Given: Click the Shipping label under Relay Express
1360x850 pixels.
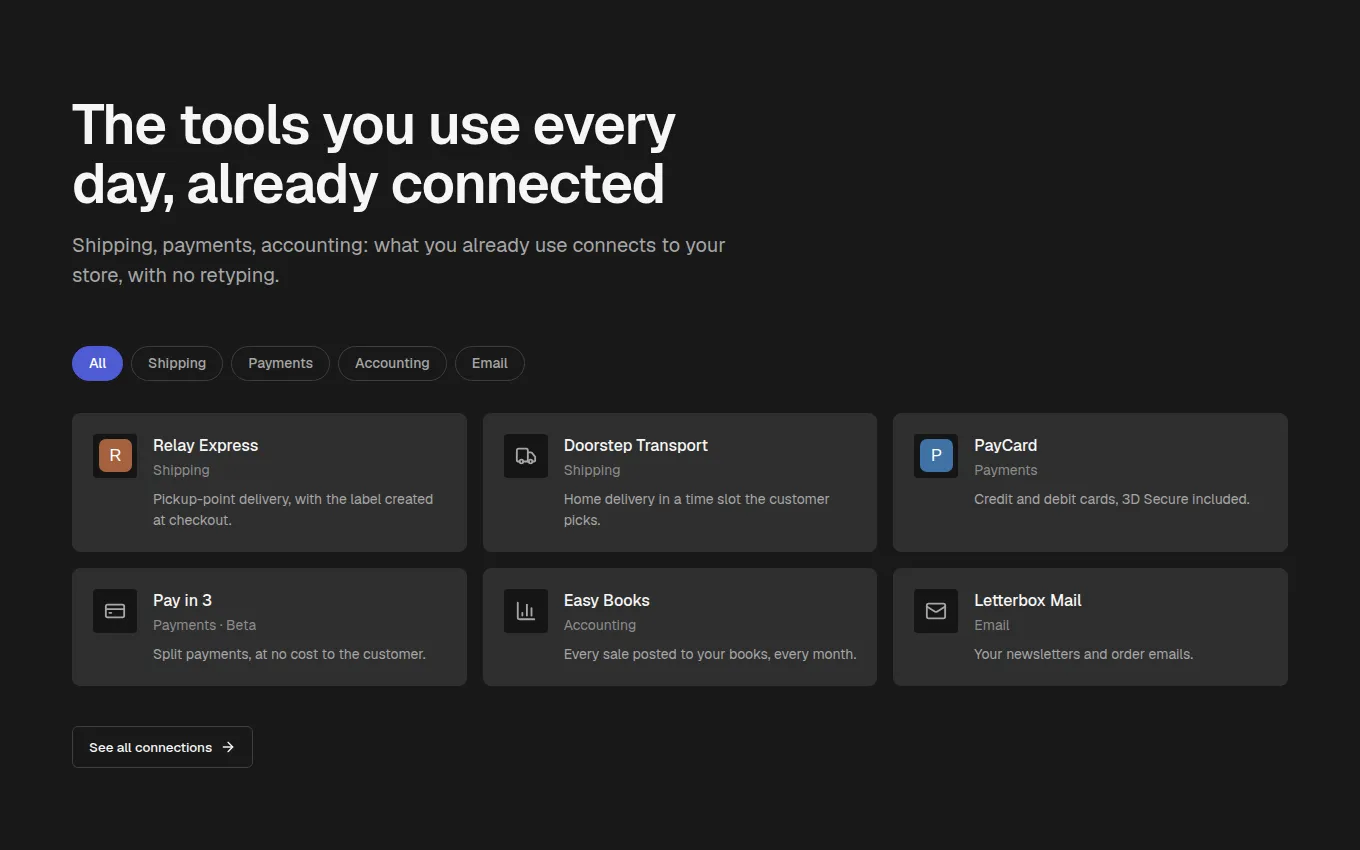Looking at the screenshot, I should pos(181,470).
